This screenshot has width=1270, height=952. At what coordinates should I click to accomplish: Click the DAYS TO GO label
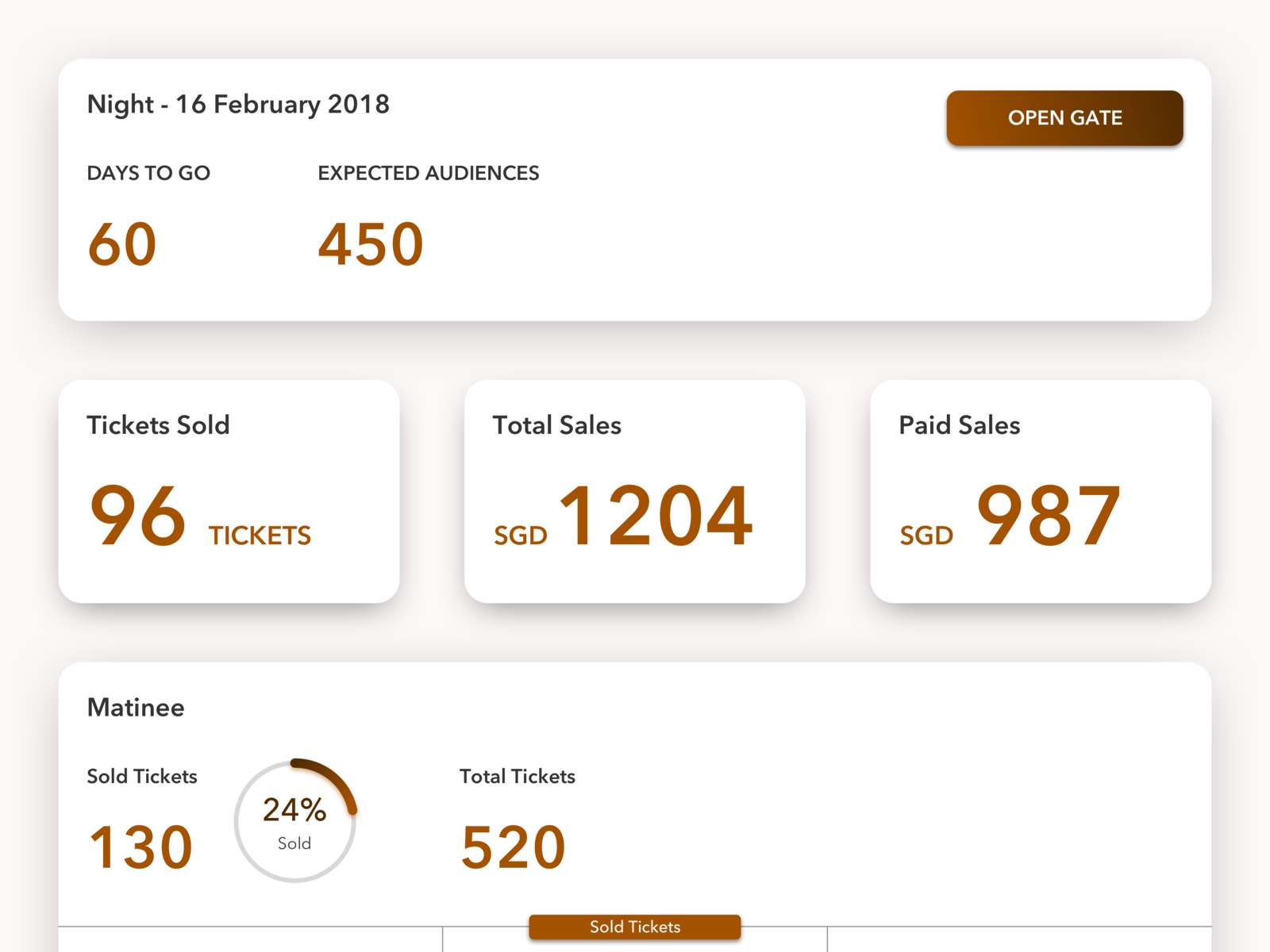[148, 172]
